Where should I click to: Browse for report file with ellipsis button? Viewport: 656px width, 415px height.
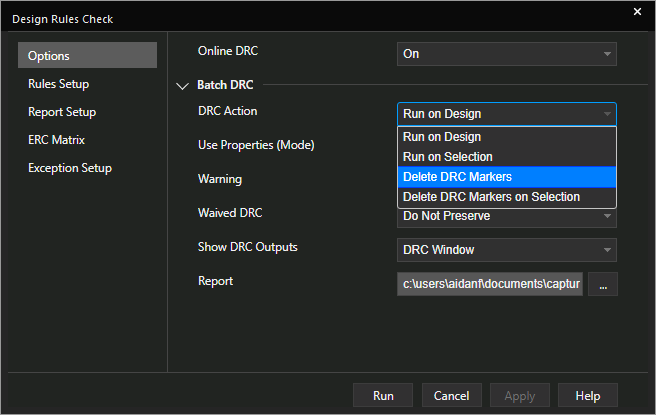(603, 284)
